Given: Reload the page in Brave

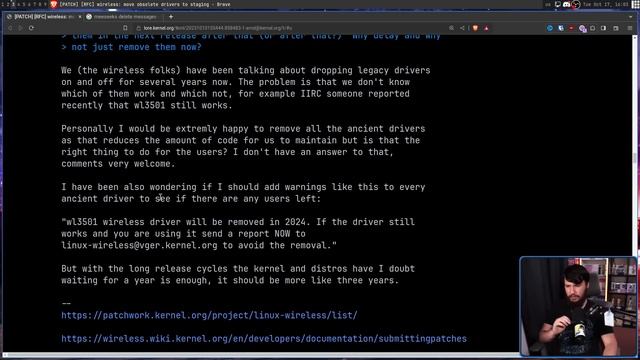Looking at the screenshot, I should (x=31, y=28).
